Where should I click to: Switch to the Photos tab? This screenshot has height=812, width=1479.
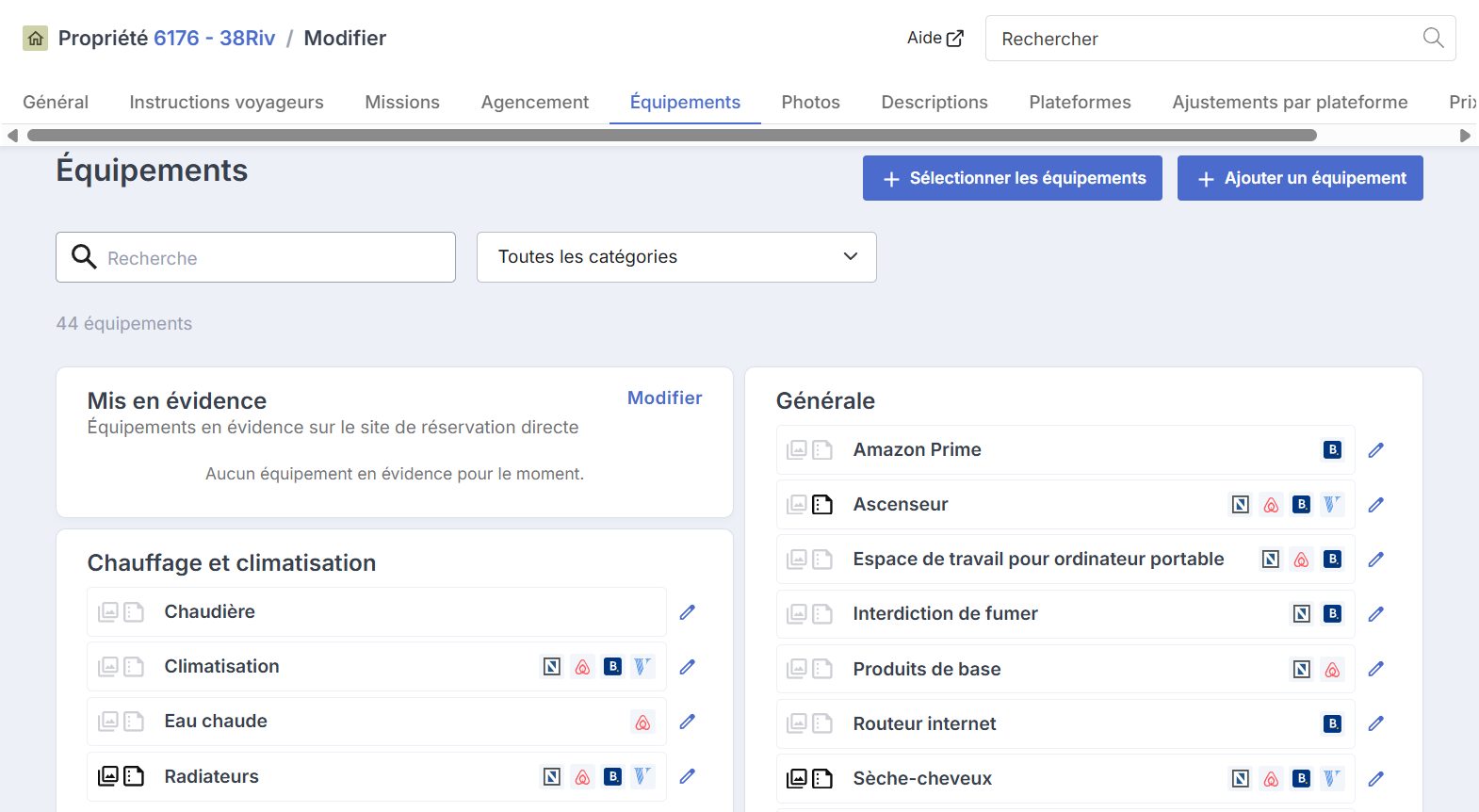pos(810,102)
